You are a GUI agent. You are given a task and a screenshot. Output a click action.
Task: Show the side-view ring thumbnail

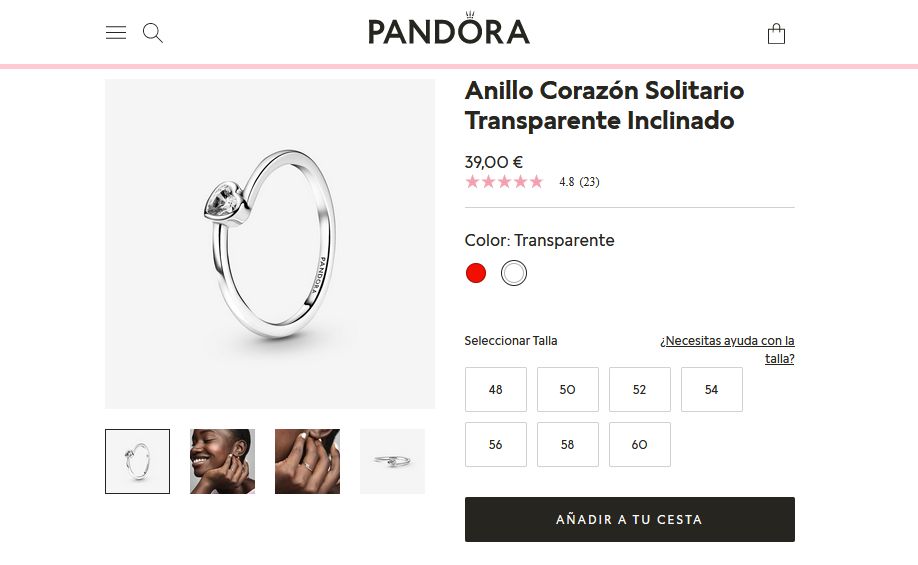392,461
